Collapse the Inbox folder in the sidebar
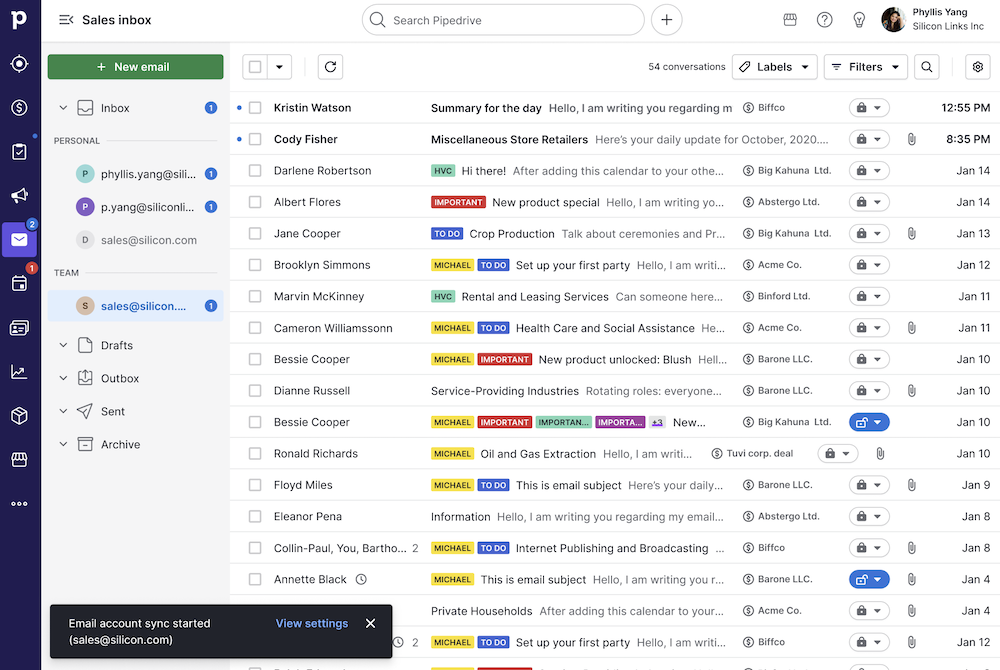The image size is (1000, 670). (x=62, y=107)
